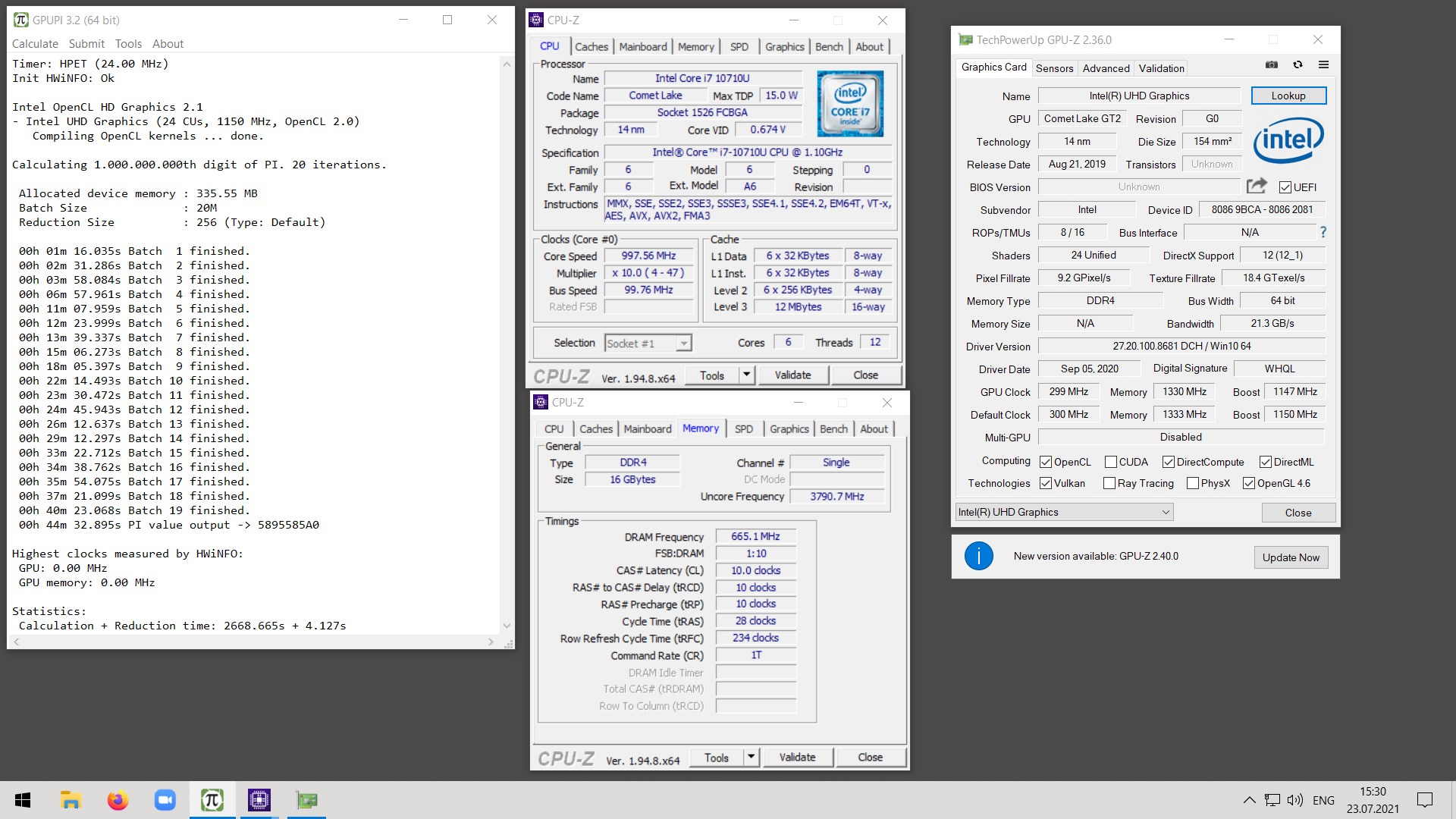The width and height of the screenshot is (1456, 819).
Task: Open the network tray icon
Action: pos(1272,800)
